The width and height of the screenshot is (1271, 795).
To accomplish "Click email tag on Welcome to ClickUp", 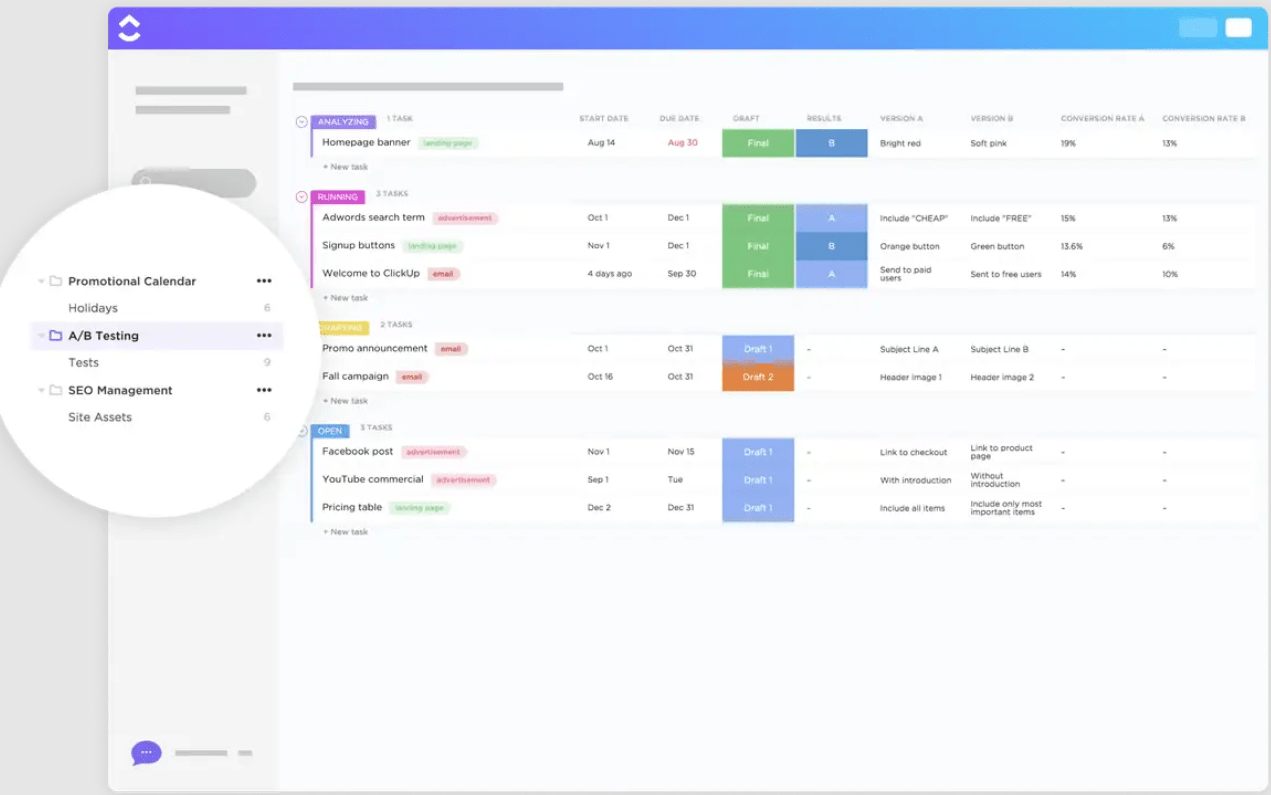I will (444, 274).
